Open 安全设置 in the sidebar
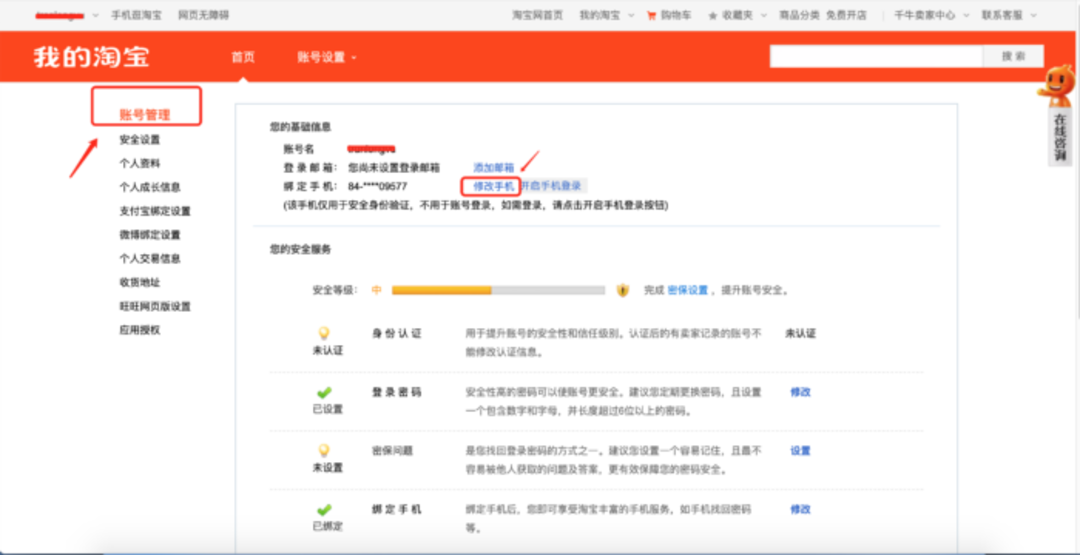 click(140, 140)
